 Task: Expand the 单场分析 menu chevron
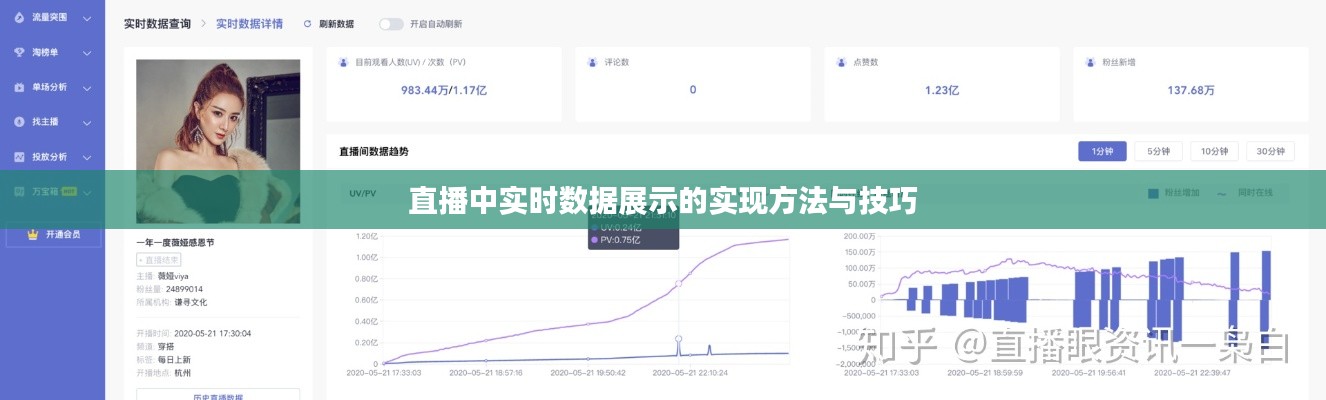pyautogui.click(x=87, y=87)
